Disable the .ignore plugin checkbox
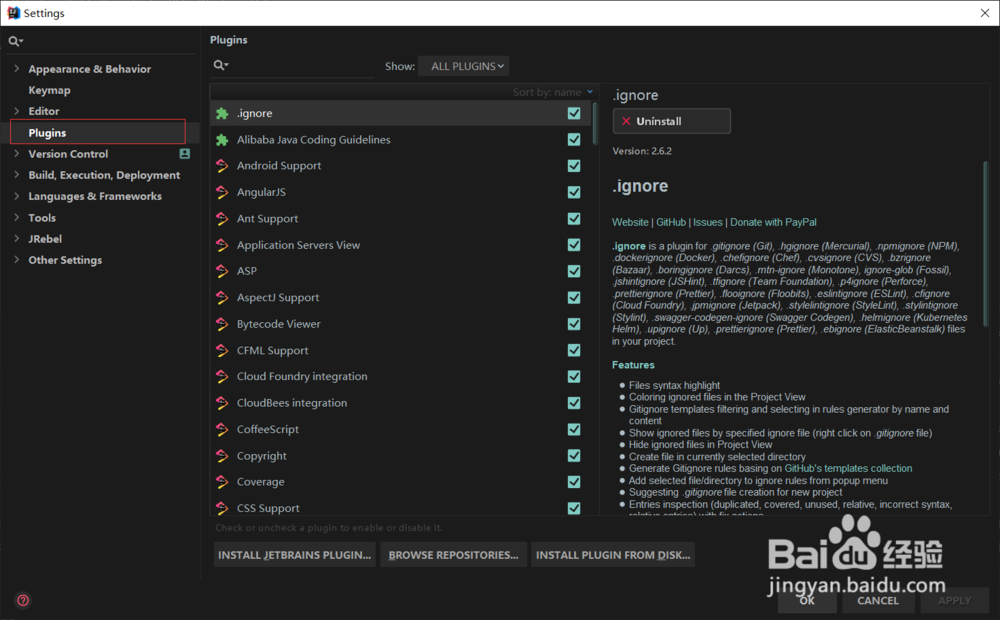Viewport: 1000px width, 620px height. coord(574,113)
